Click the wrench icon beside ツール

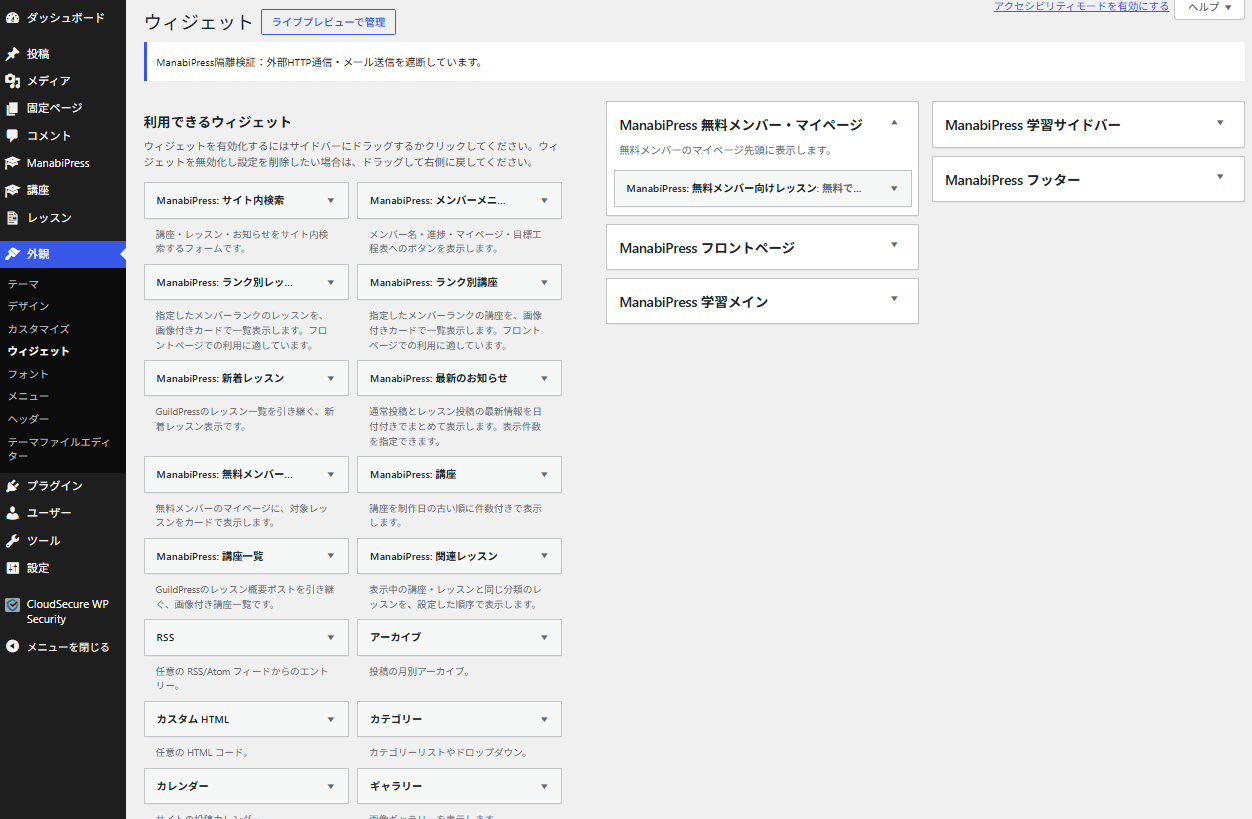tap(12, 541)
